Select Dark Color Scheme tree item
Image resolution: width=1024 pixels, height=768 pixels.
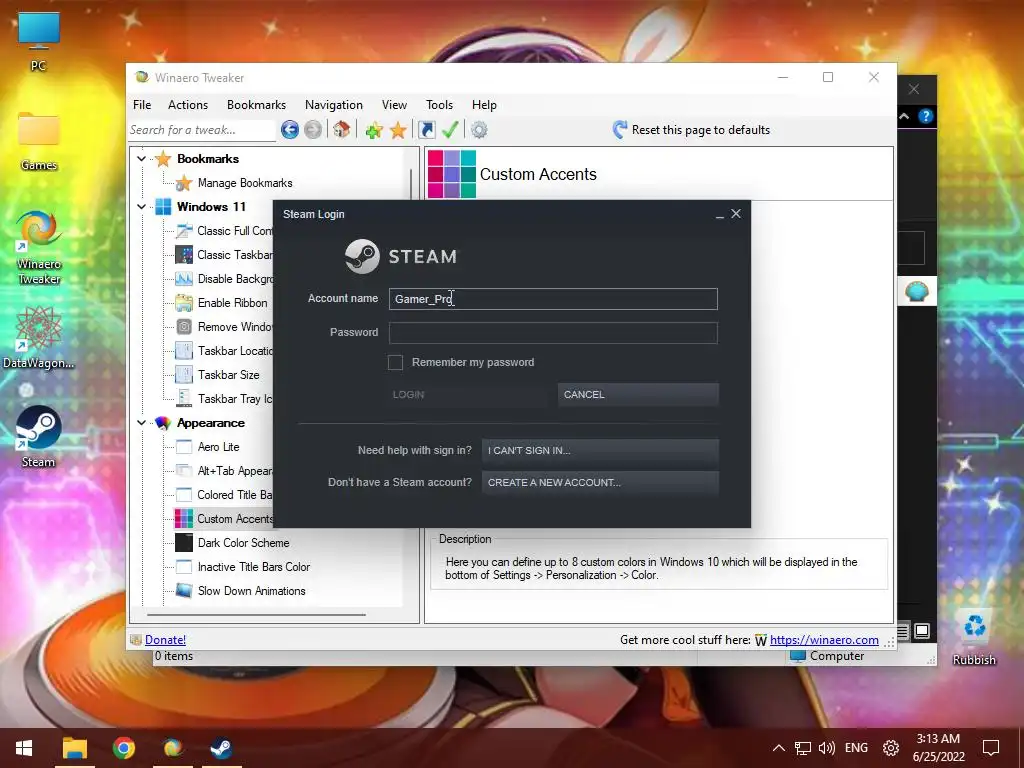pyautogui.click(x=243, y=543)
